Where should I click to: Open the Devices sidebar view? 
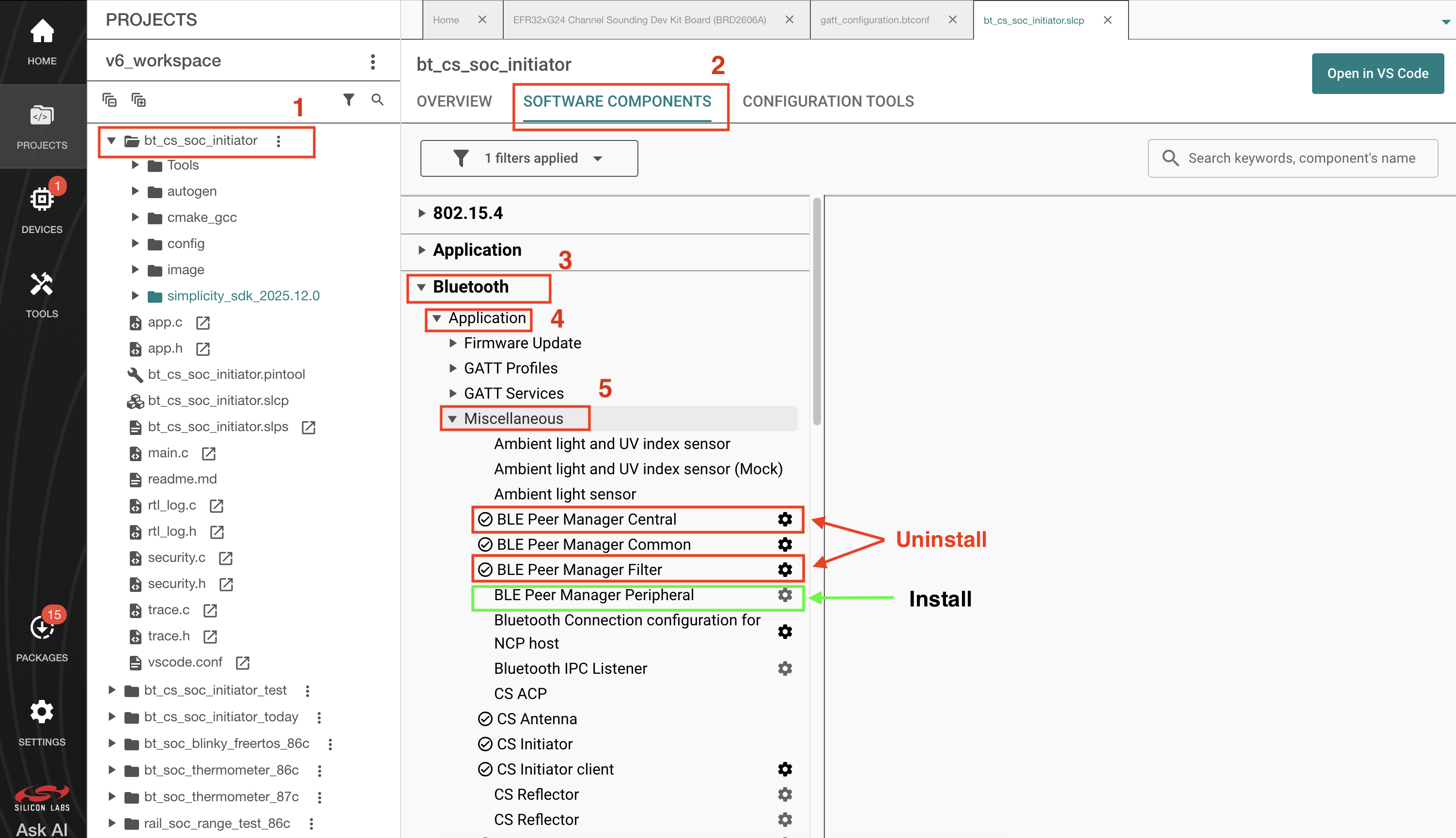tap(42, 210)
